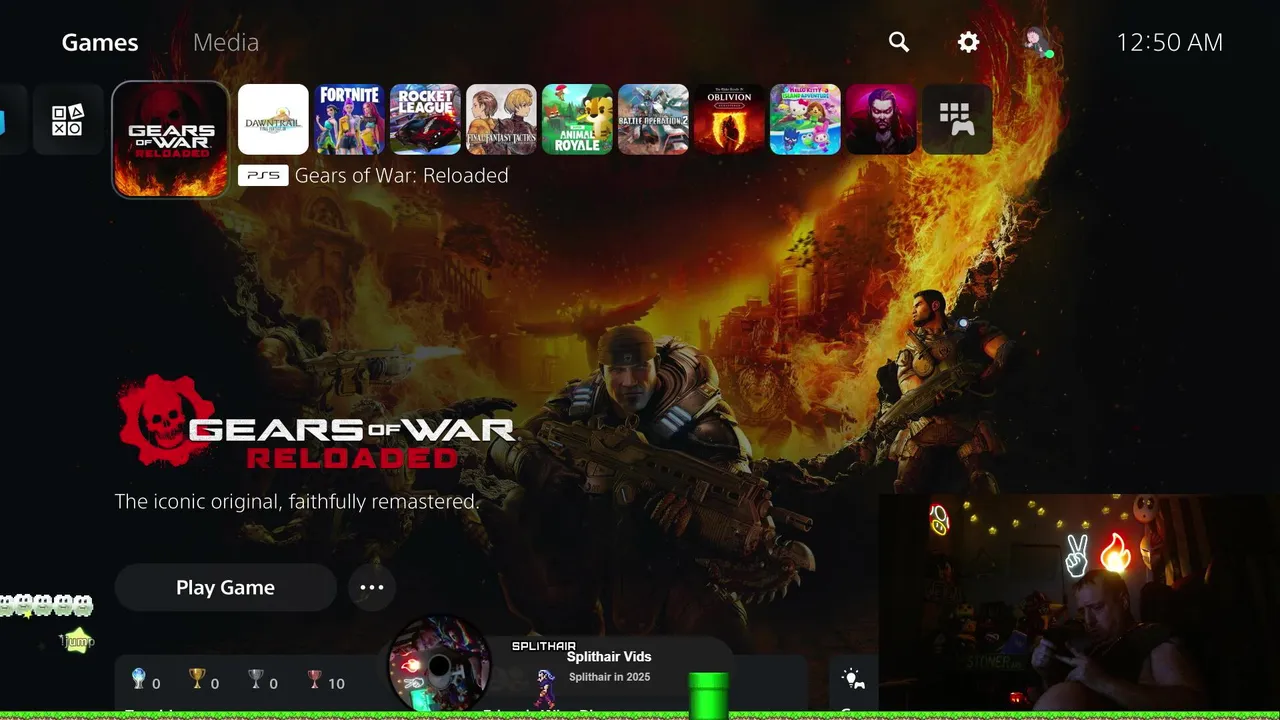Select the Oblivion game tile
The image size is (1280, 720).
tap(729, 119)
